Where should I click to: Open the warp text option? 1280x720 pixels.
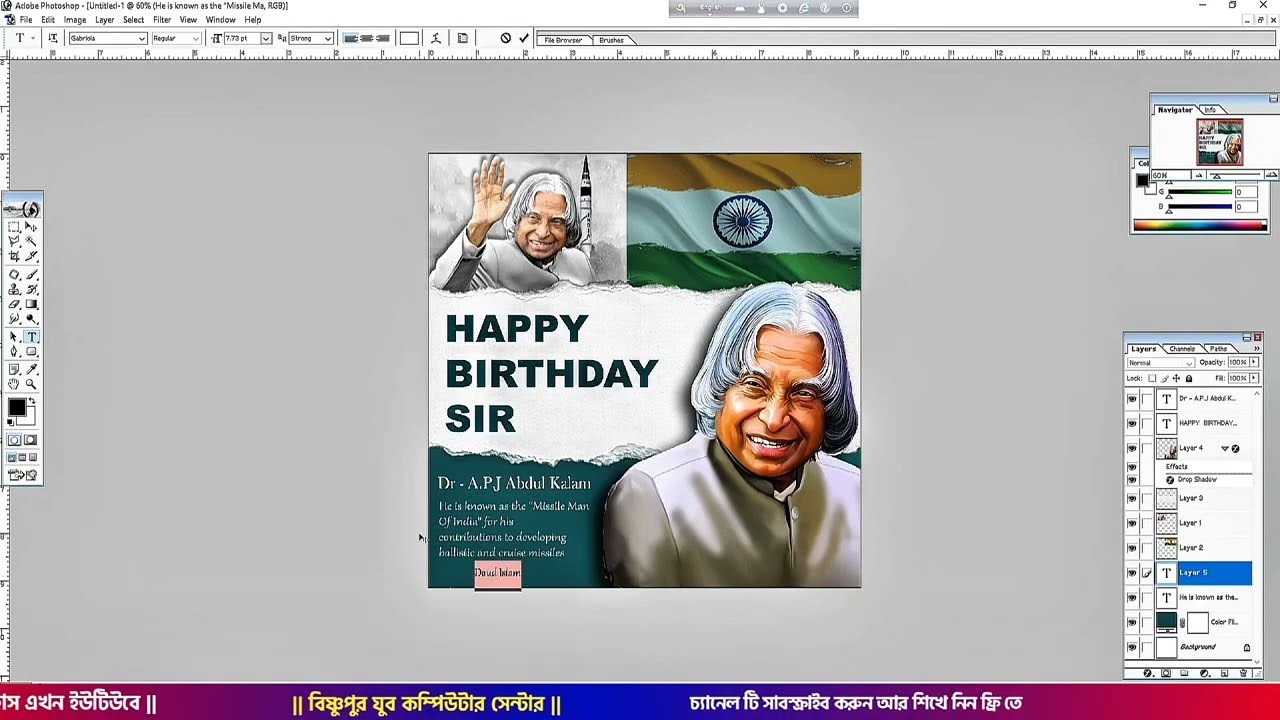pyautogui.click(x=435, y=38)
